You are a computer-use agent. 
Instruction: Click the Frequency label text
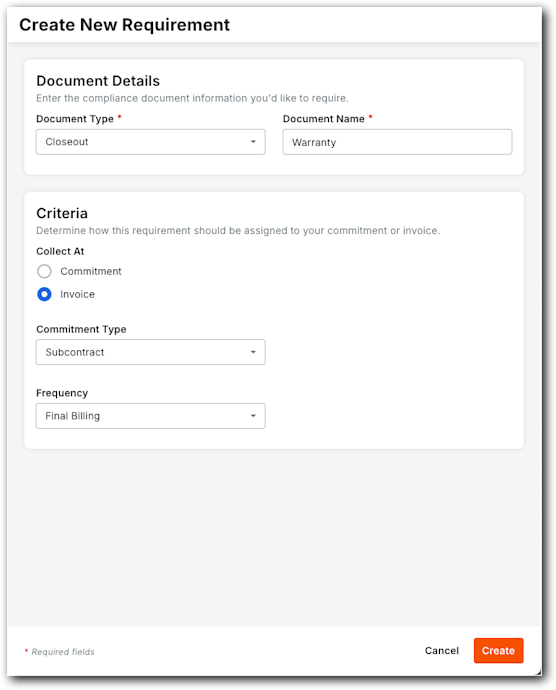62,393
